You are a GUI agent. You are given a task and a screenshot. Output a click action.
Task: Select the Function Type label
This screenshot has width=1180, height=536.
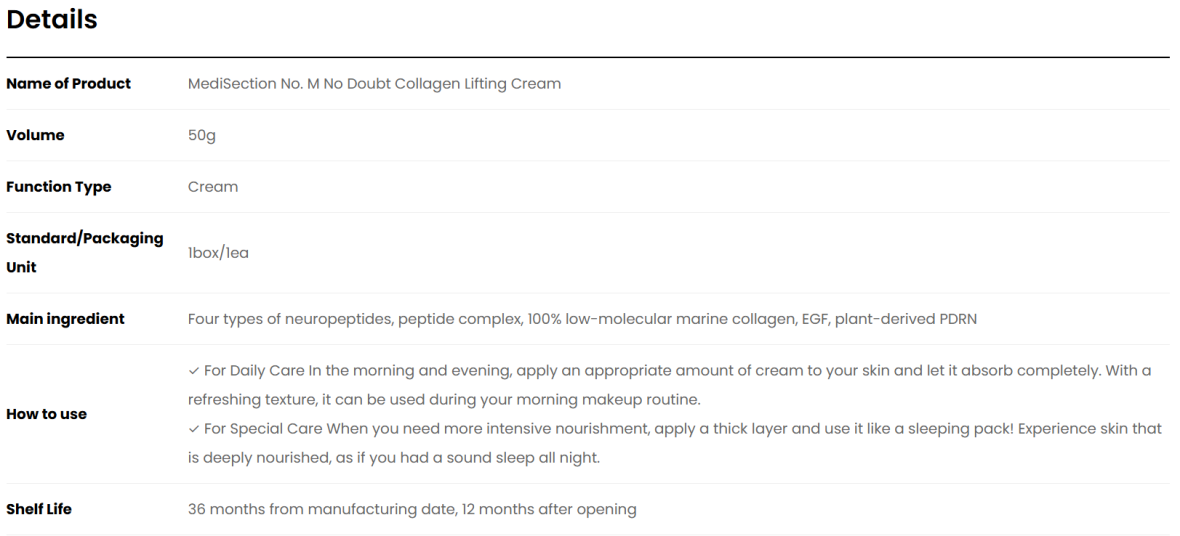59,187
